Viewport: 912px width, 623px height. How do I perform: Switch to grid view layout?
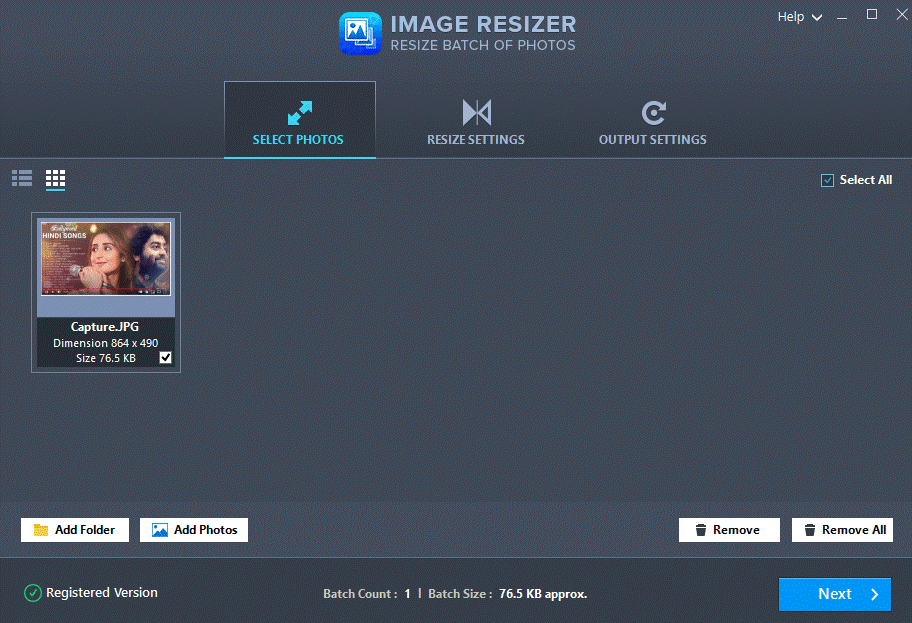point(55,179)
